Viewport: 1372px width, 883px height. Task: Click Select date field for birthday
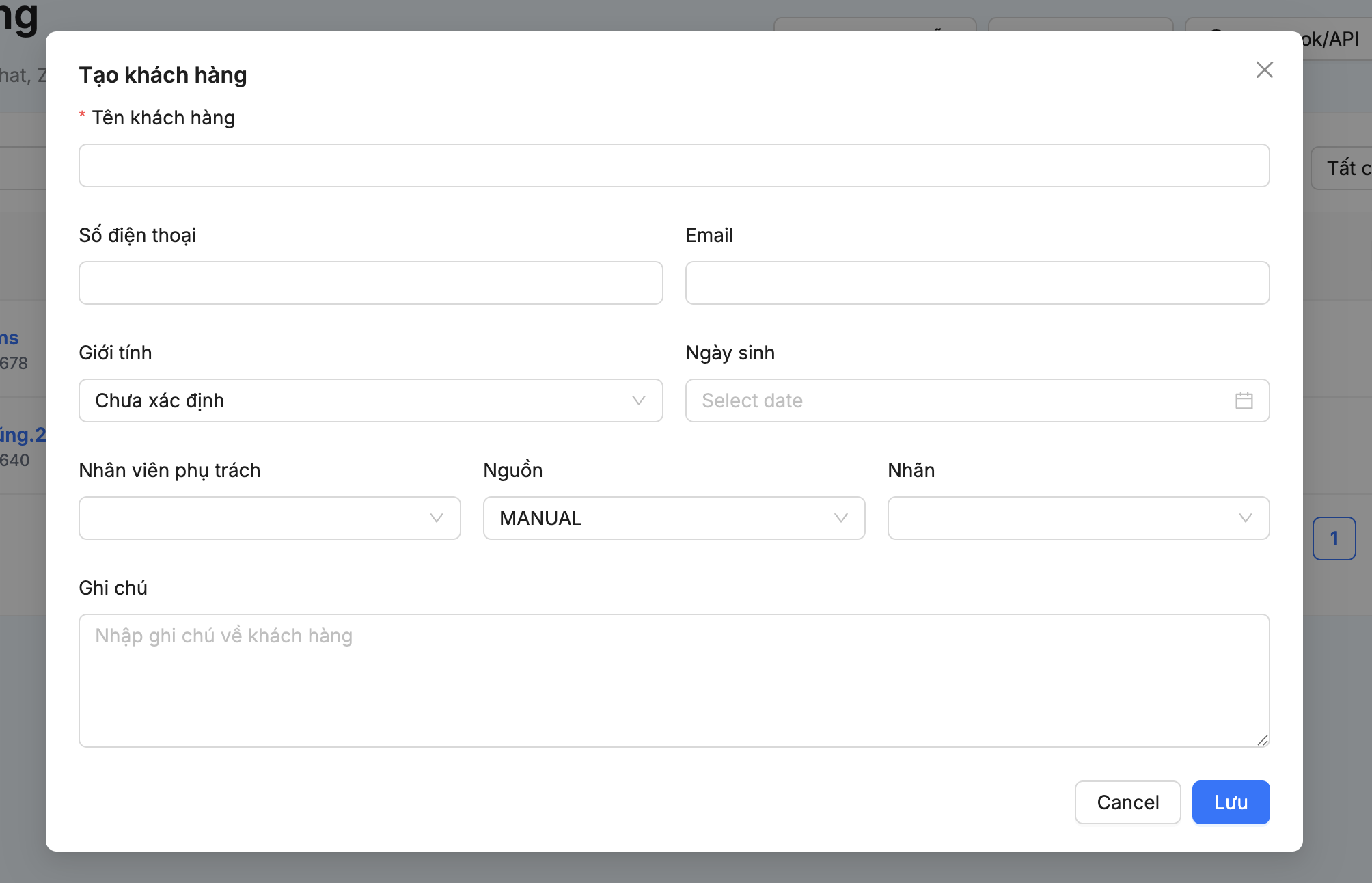pos(977,400)
